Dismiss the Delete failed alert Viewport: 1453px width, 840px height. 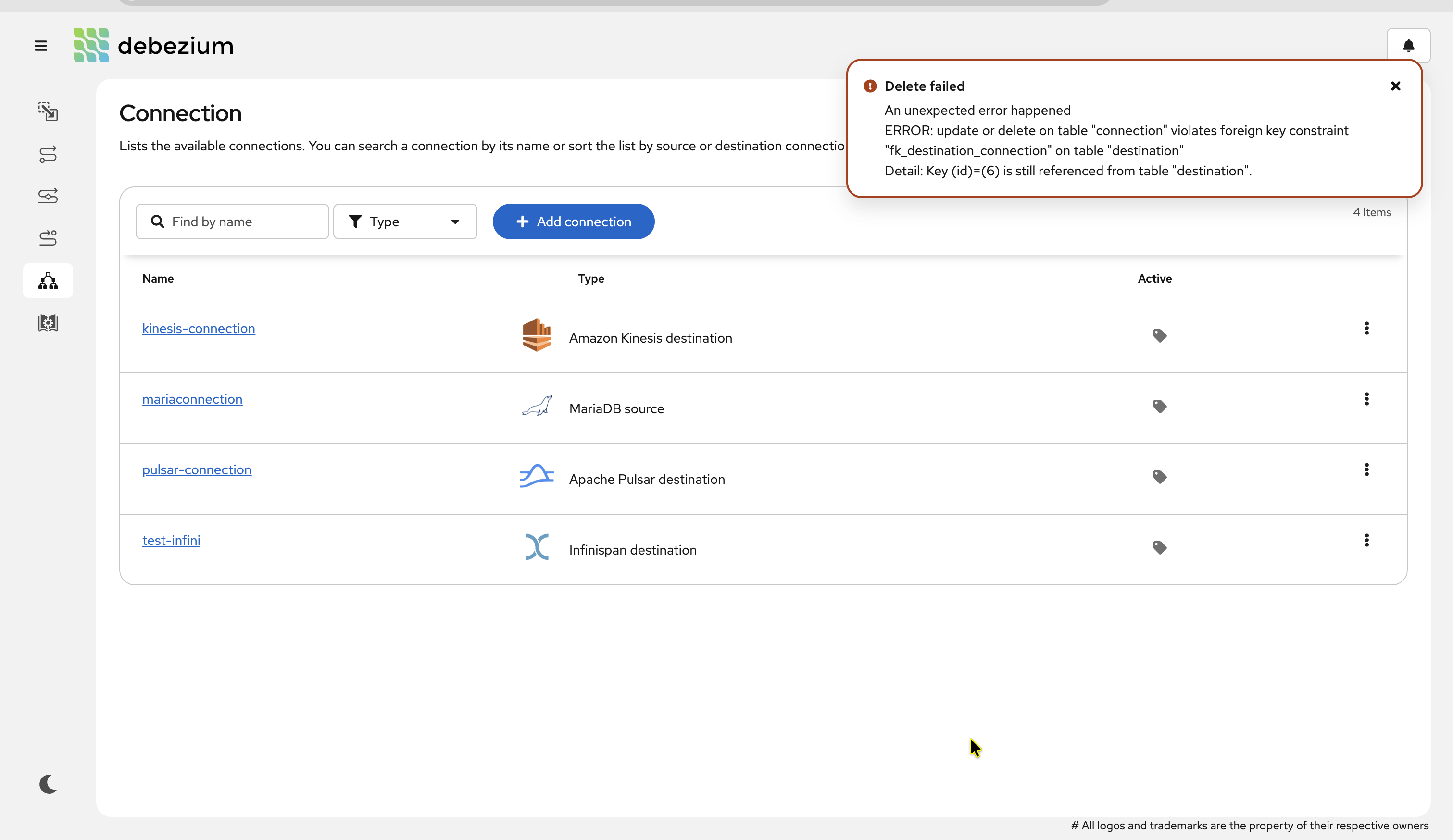click(1395, 86)
